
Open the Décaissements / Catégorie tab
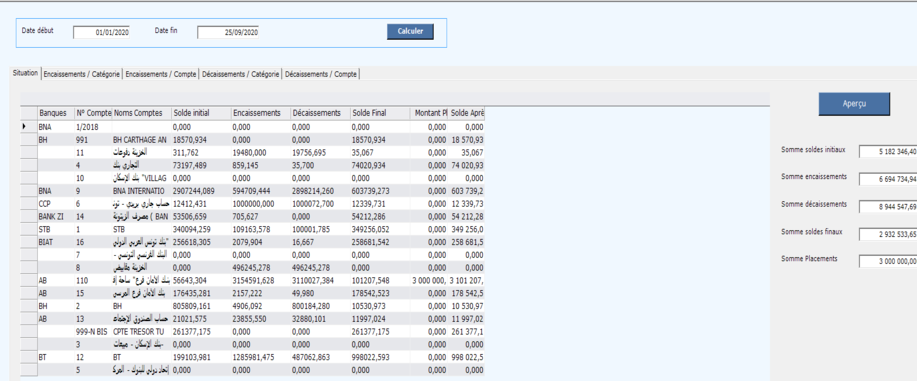240,74
